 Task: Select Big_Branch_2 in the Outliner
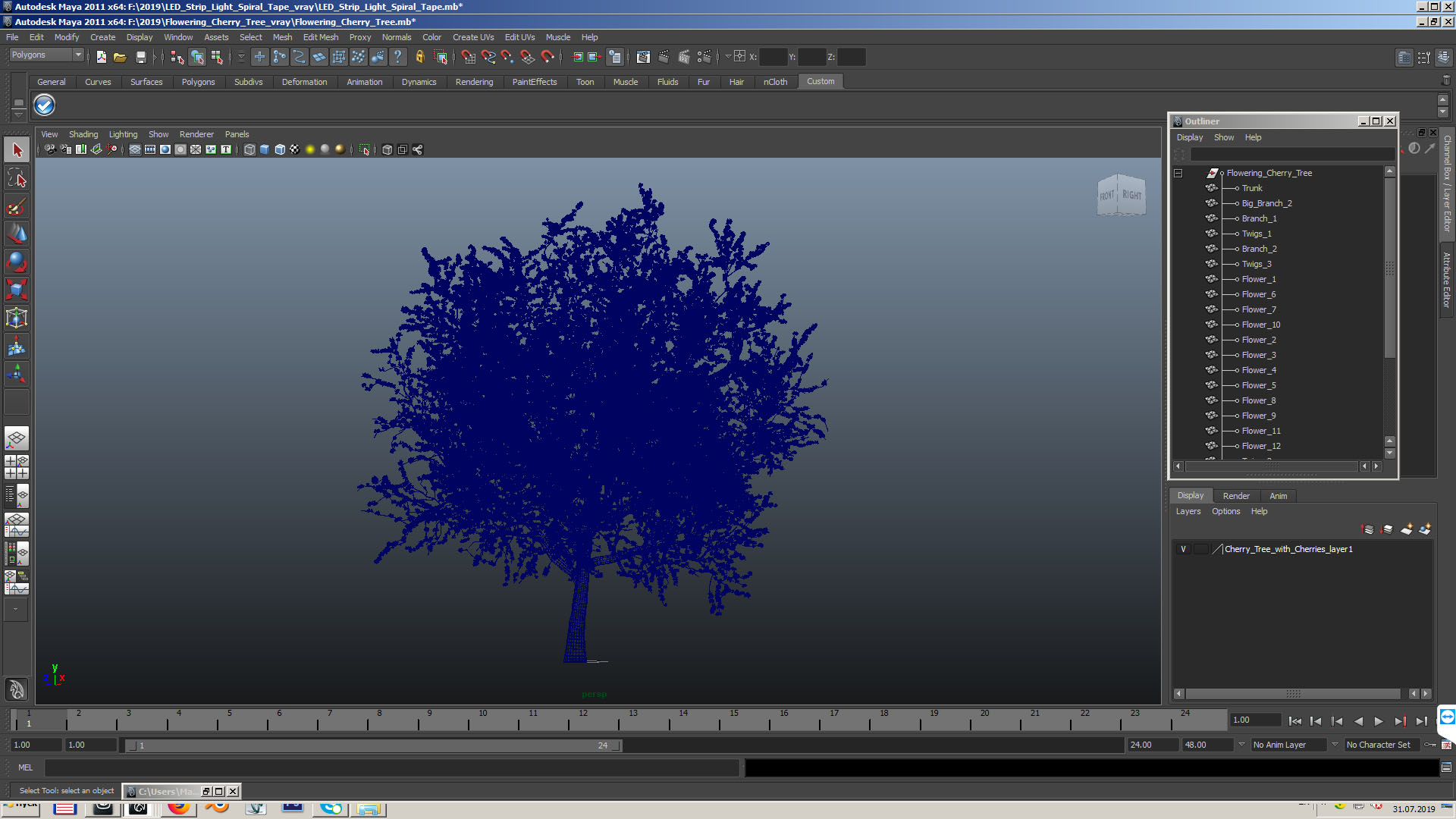tap(1266, 203)
